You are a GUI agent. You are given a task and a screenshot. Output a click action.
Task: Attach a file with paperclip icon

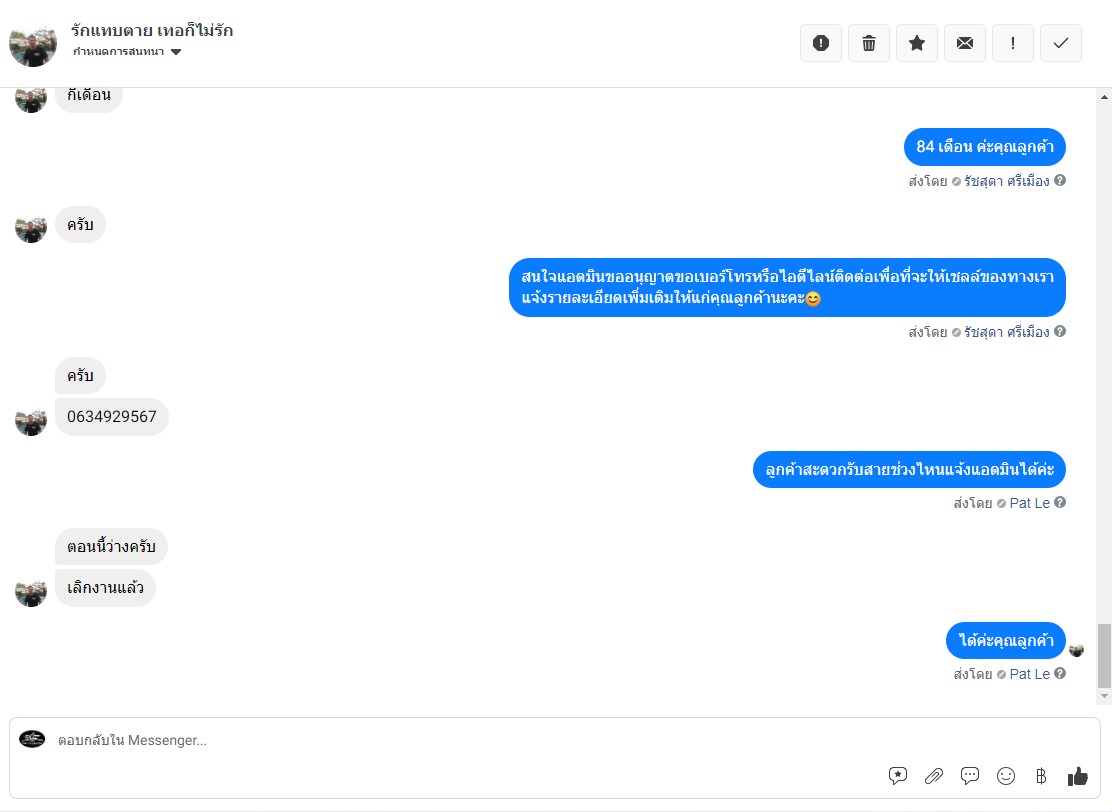point(934,776)
